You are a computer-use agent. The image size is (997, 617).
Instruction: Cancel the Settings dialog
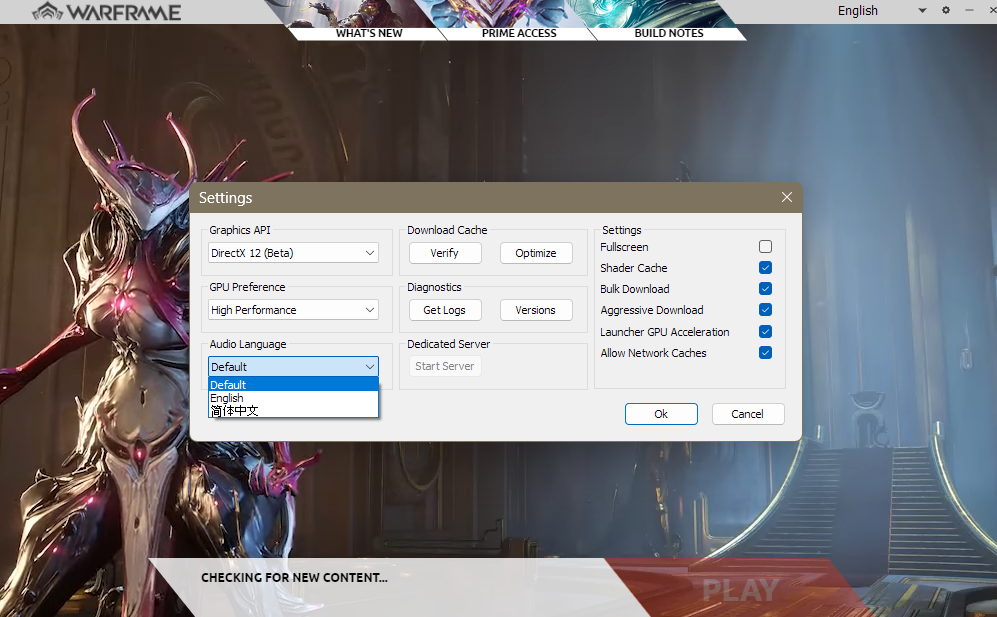748,413
